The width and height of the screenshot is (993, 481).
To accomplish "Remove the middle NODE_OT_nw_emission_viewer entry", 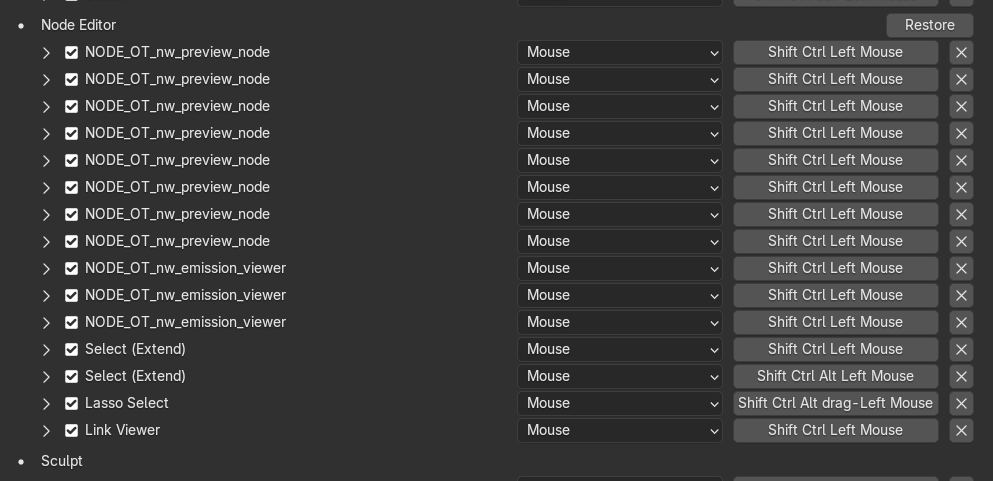I will pos(961,296).
